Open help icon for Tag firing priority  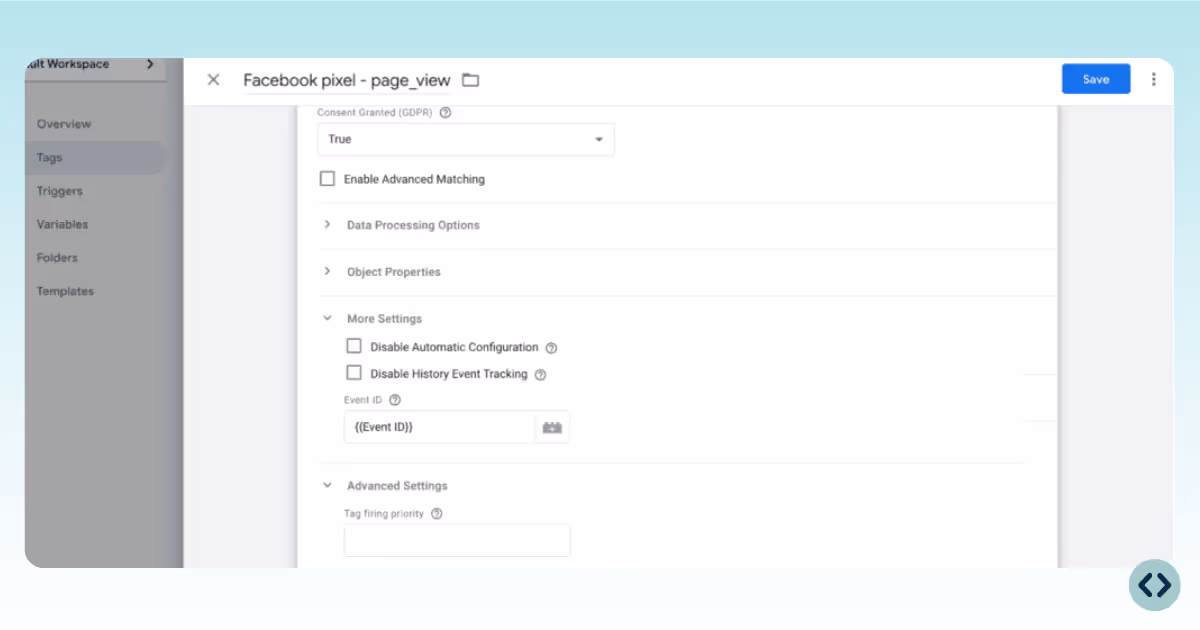click(x=436, y=514)
